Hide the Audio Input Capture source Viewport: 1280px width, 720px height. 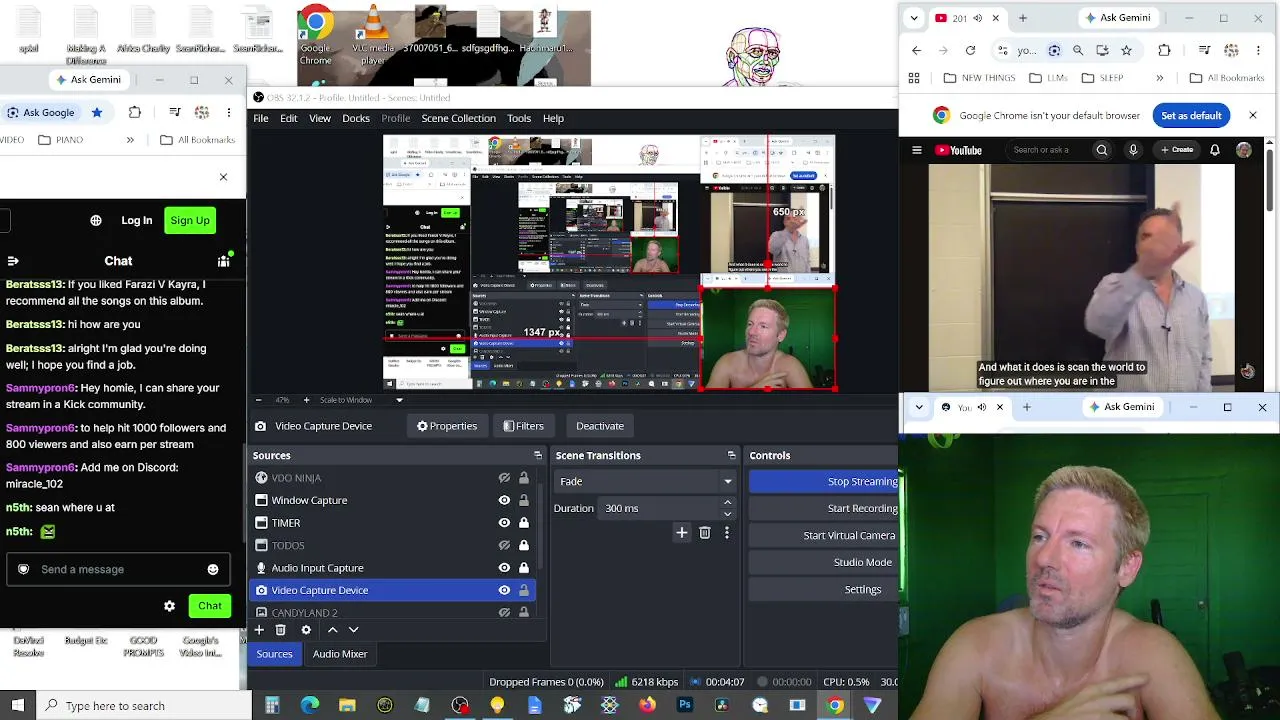point(504,568)
